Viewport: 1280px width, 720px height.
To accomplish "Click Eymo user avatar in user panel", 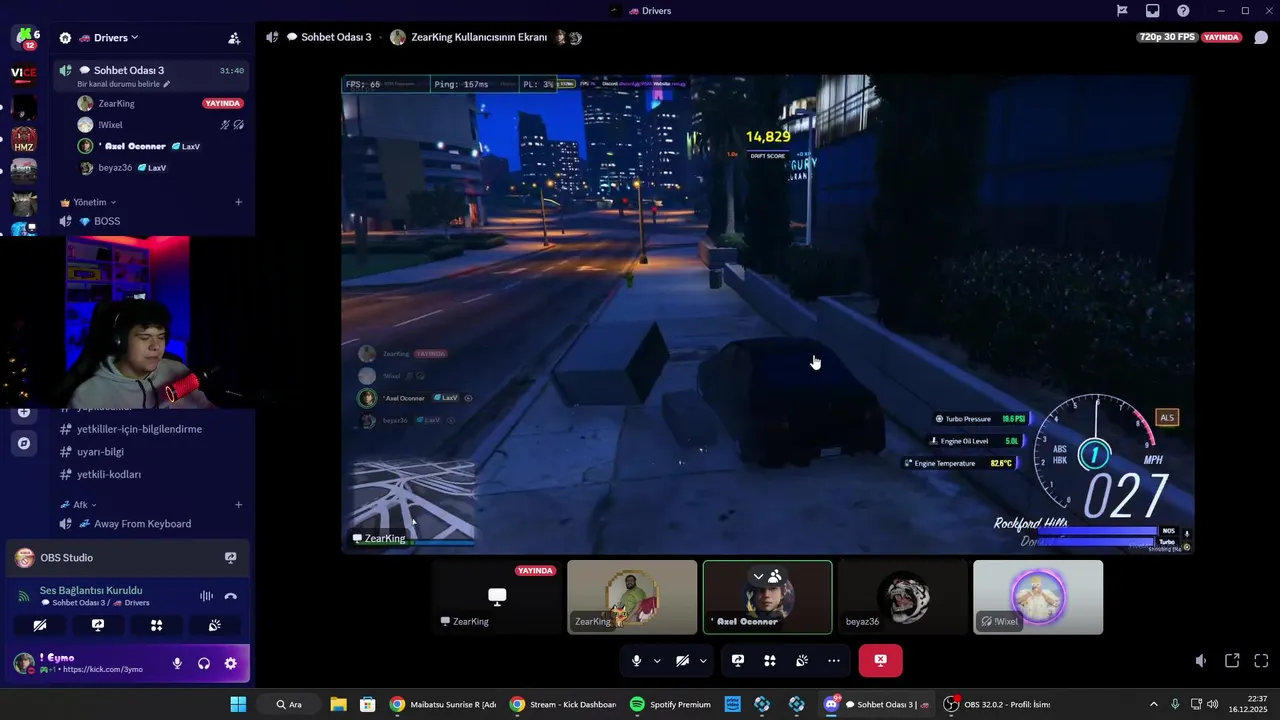I will (24, 663).
